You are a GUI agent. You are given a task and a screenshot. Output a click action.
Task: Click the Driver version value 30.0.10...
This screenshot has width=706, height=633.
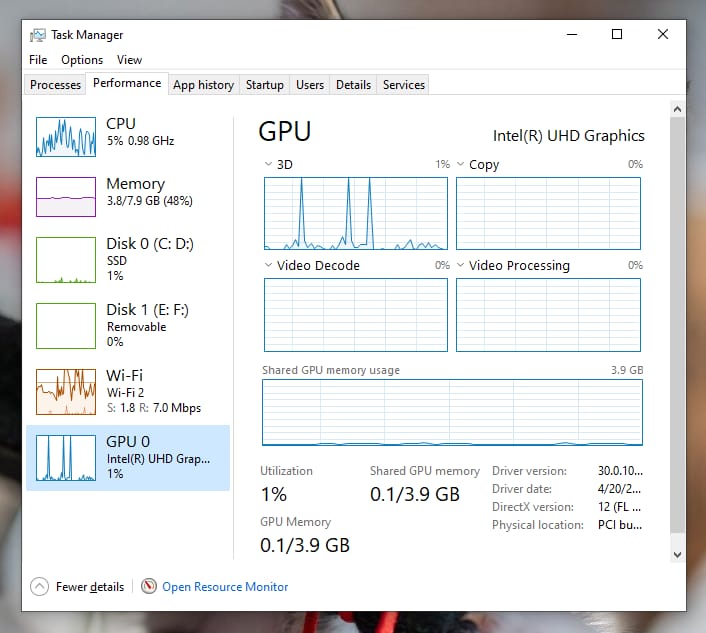[x=620, y=470]
